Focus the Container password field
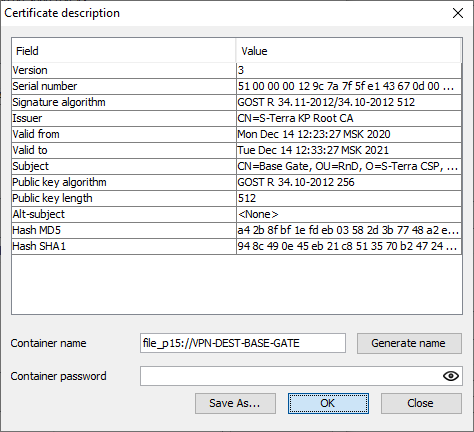474x432 pixels. [301, 376]
